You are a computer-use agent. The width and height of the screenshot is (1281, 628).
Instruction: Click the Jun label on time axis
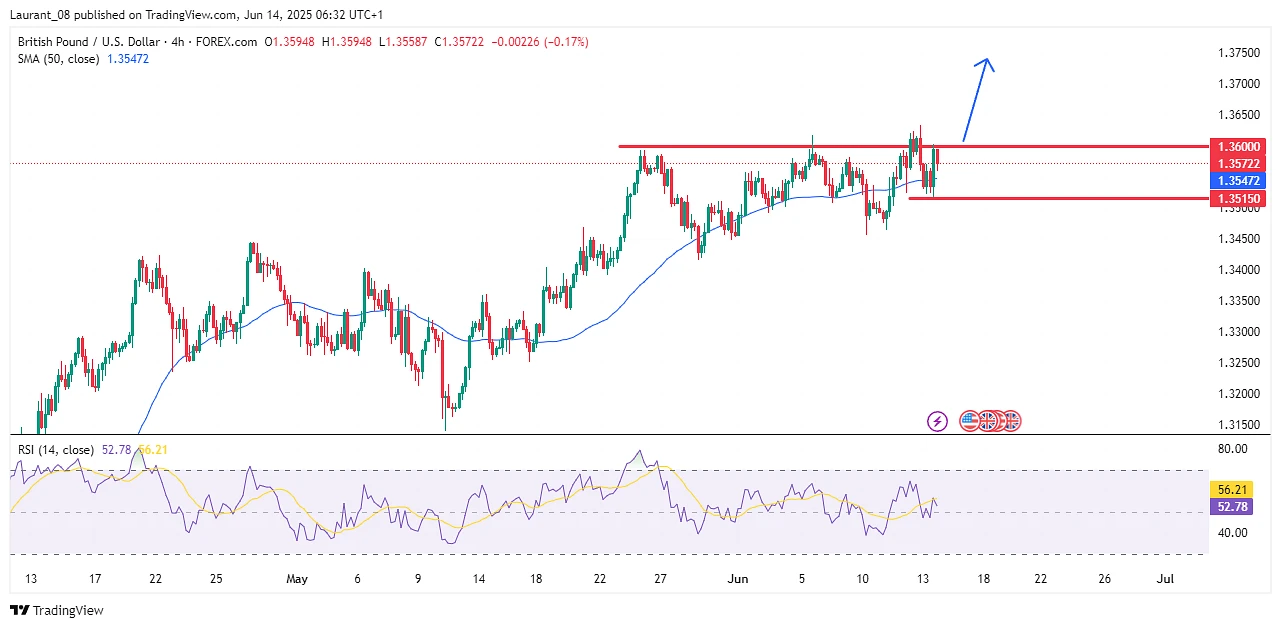click(x=737, y=579)
